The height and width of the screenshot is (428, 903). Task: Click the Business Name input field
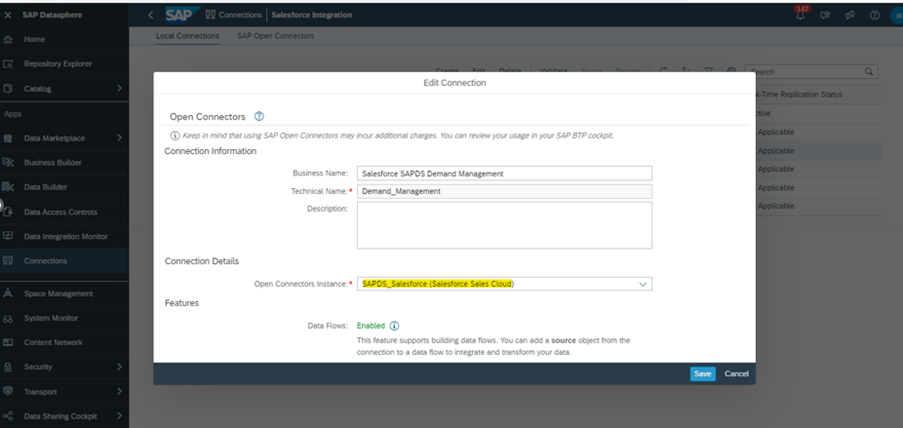(504, 173)
